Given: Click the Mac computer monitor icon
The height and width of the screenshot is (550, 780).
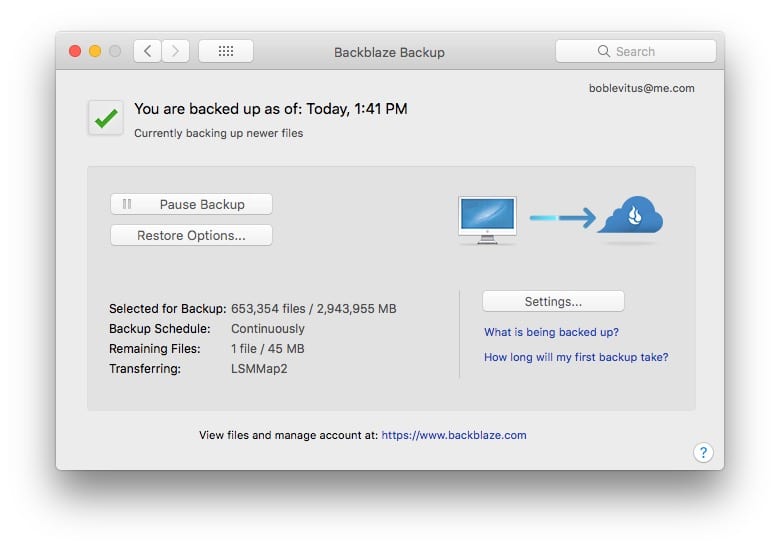Looking at the screenshot, I should [x=487, y=218].
